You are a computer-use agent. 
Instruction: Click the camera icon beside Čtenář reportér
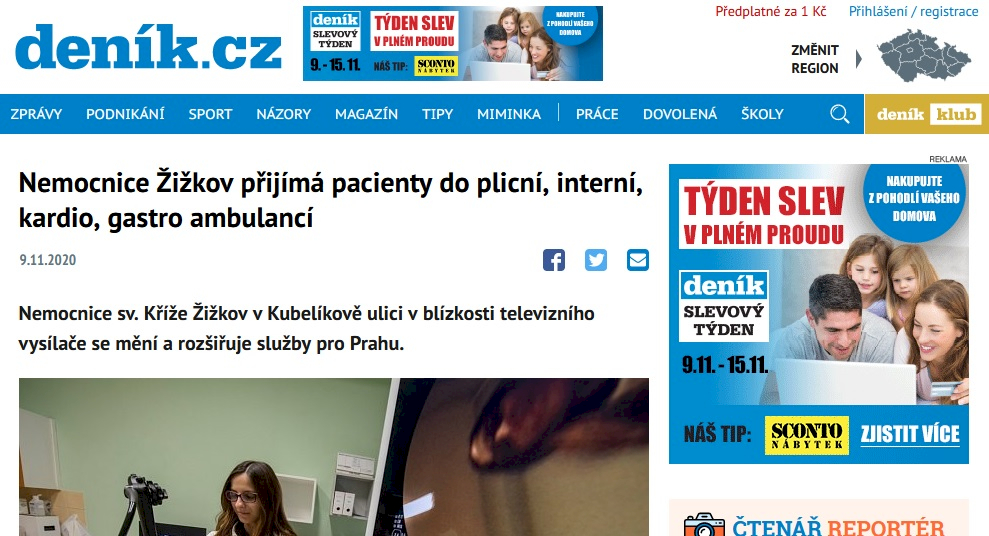[704, 525]
